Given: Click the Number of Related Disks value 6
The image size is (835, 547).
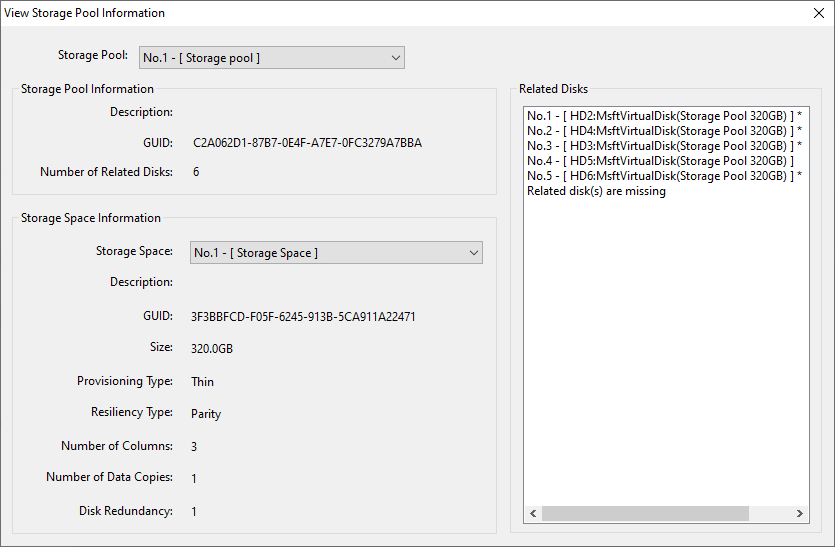Looking at the screenshot, I should click(196, 172).
